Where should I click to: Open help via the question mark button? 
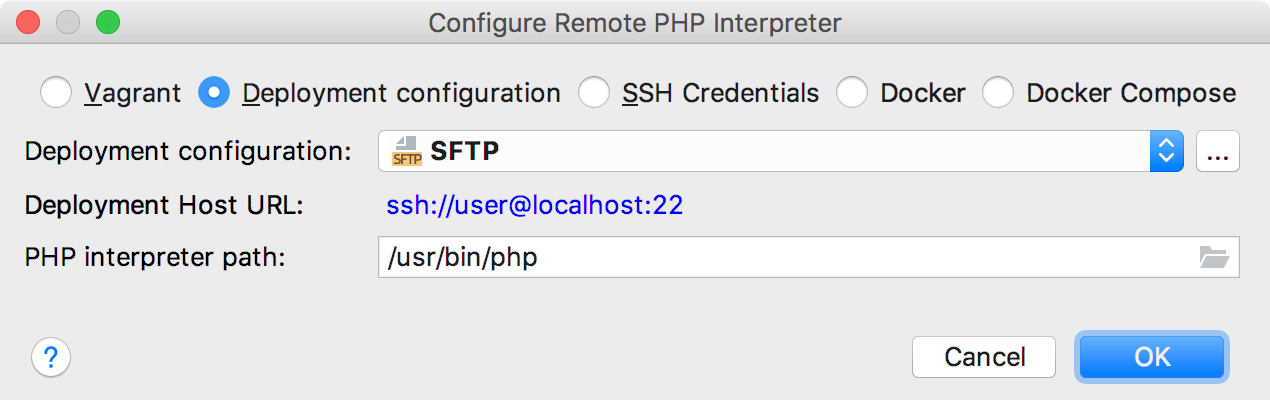pyautogui.click(x=52, y=356)
